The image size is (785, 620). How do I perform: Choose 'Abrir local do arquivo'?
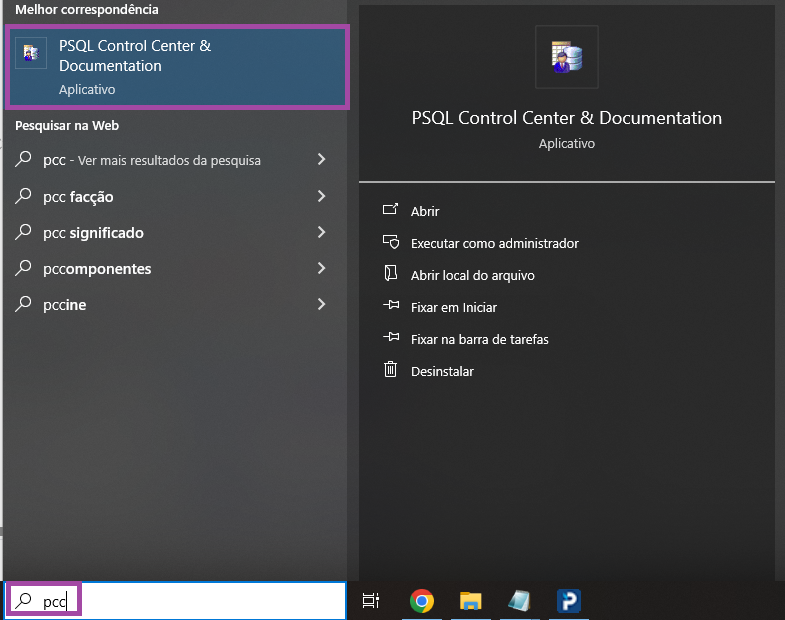(x=473, y=275)
